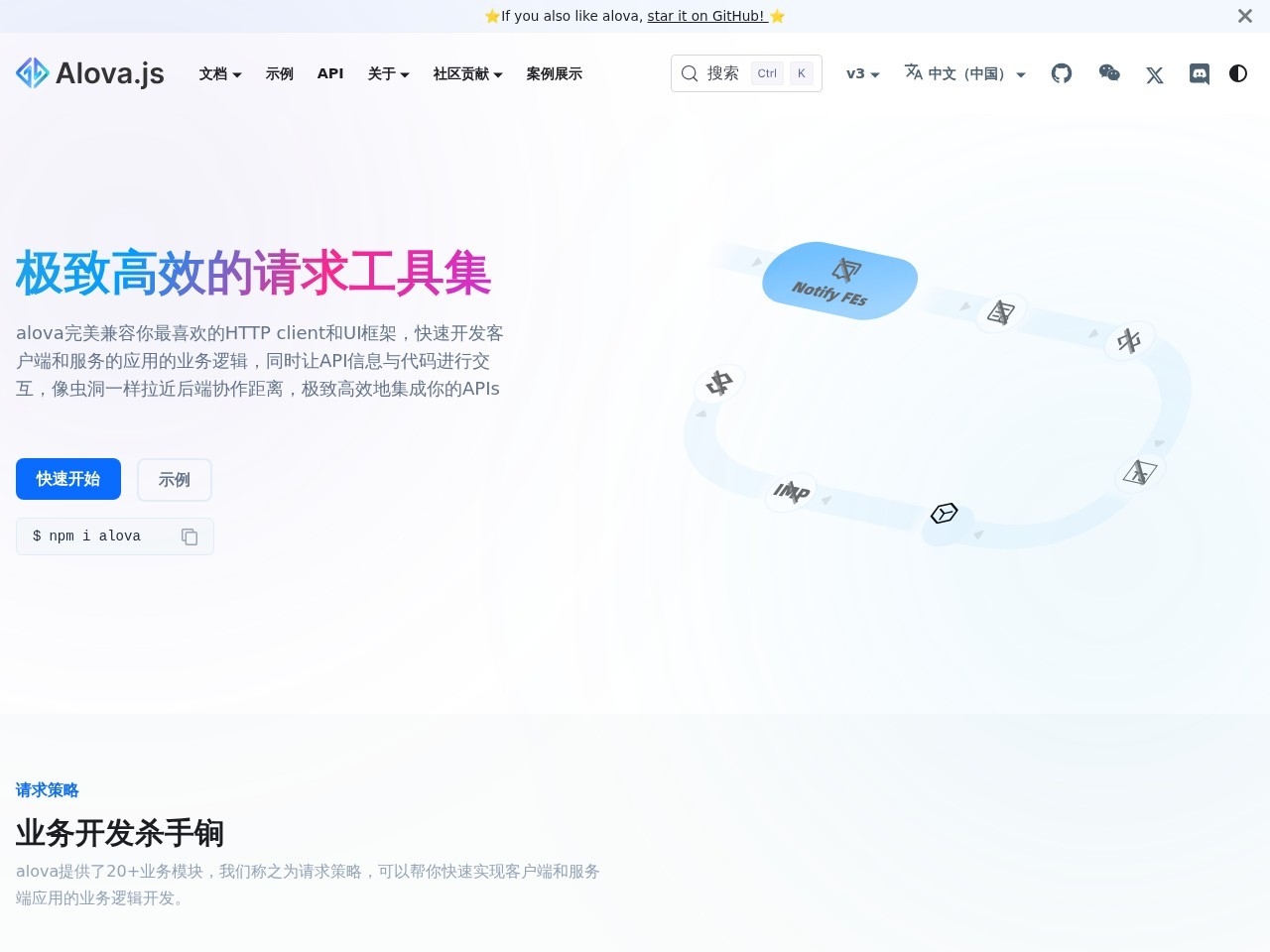This screenshot has width=1270, height=952.
Task: Copy the npm i alova command
Action: [x=190, y=536]
